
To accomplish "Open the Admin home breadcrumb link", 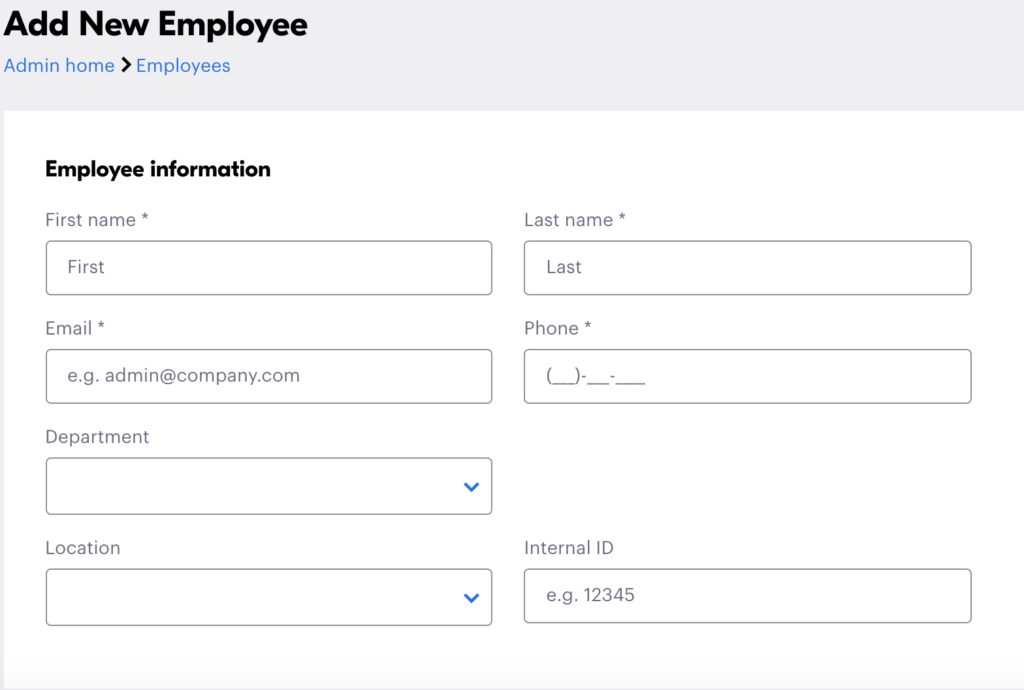I will [x=59, y=66].
